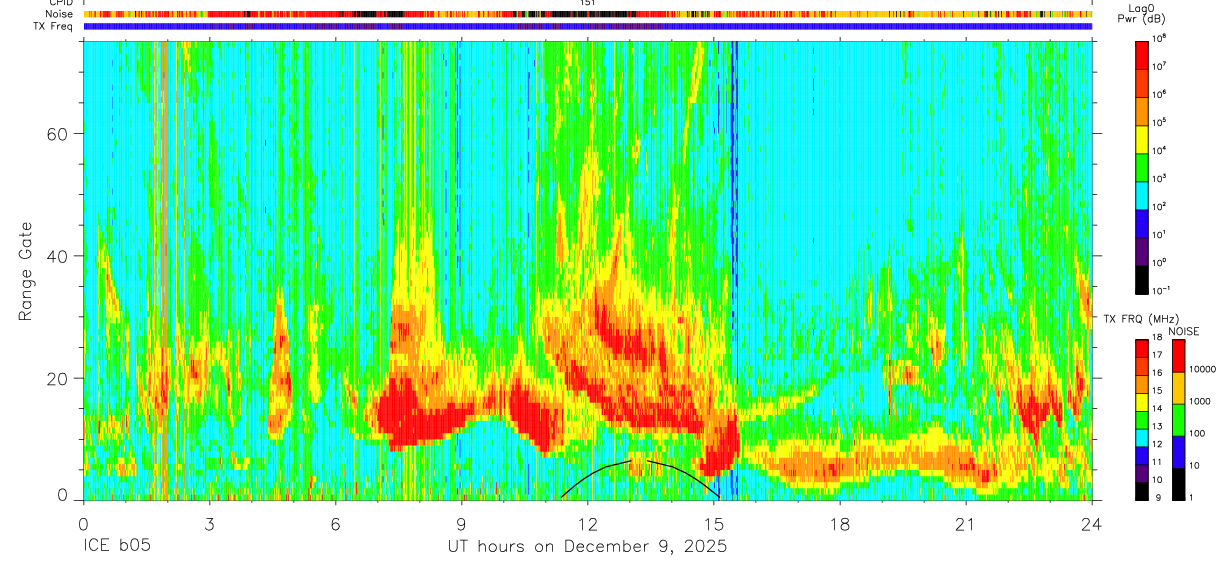Click the 'UT hours on December 9, 2025' title
1228x567 pixels.
[587, 547]
